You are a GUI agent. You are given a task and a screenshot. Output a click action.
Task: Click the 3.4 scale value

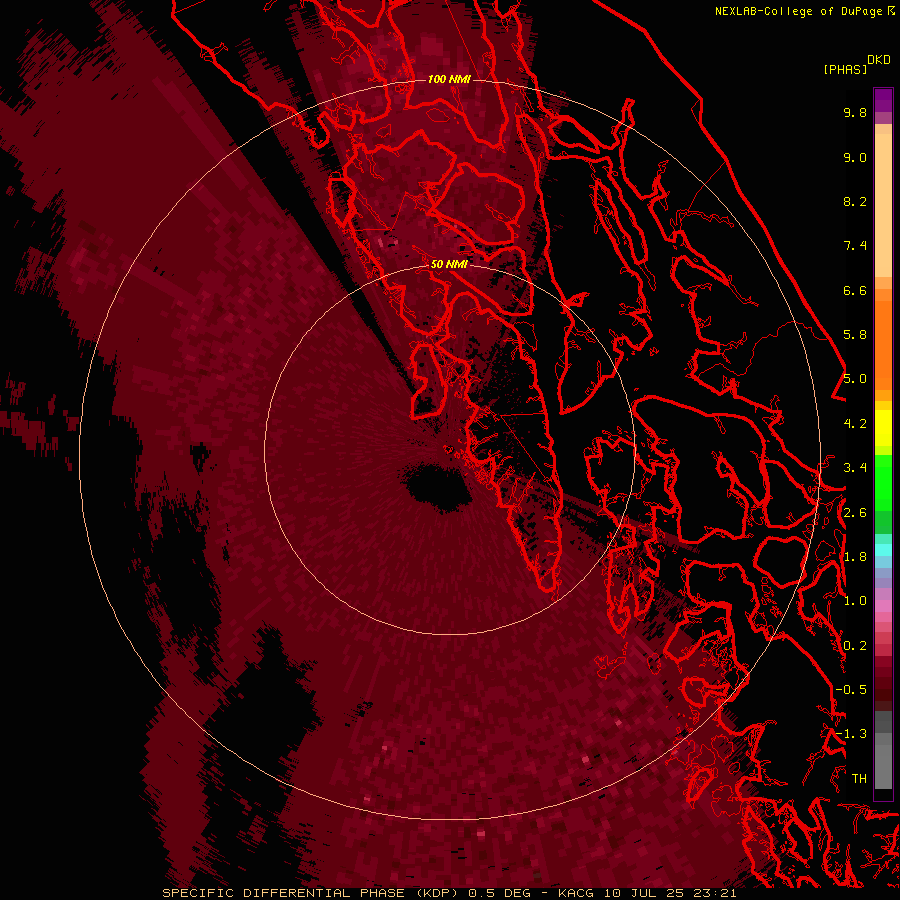[x=855, y=468]
